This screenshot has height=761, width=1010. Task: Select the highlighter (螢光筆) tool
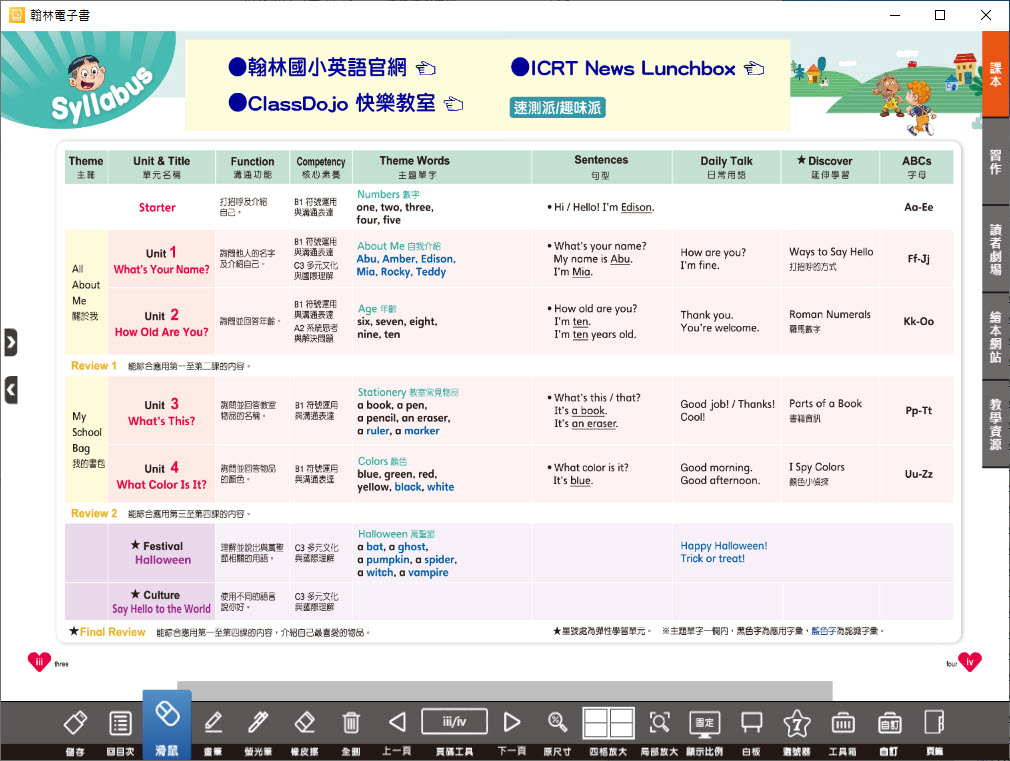259,724
